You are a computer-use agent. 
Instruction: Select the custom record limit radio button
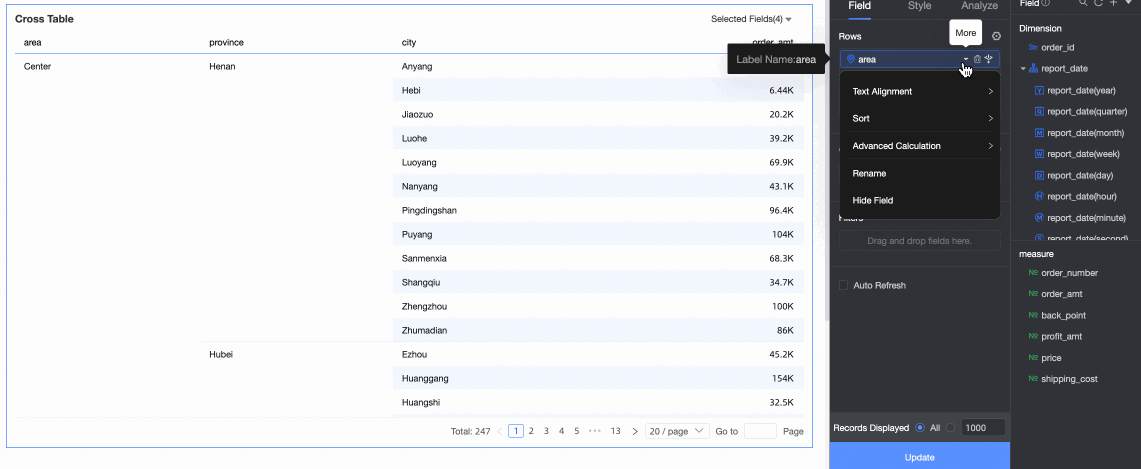[950, 428]
